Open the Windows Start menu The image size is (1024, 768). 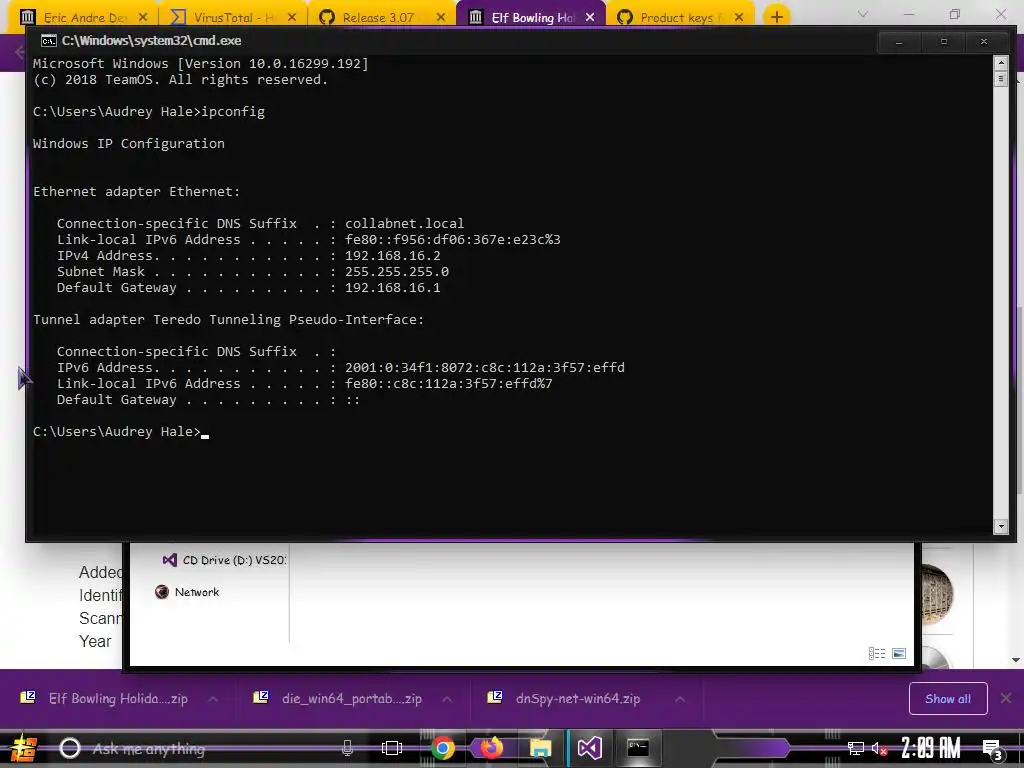(x=24, y=748)
